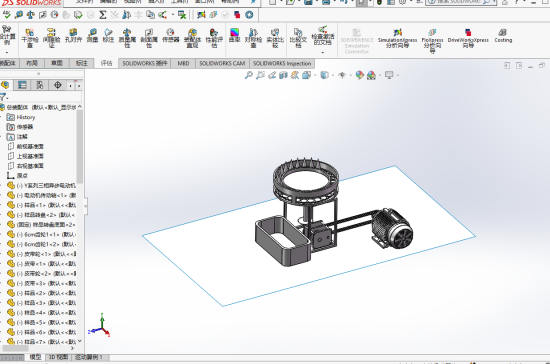Click the Measure (测量) tool icon
The width and height of the screenshot is (550, 364).
(92, 35)
